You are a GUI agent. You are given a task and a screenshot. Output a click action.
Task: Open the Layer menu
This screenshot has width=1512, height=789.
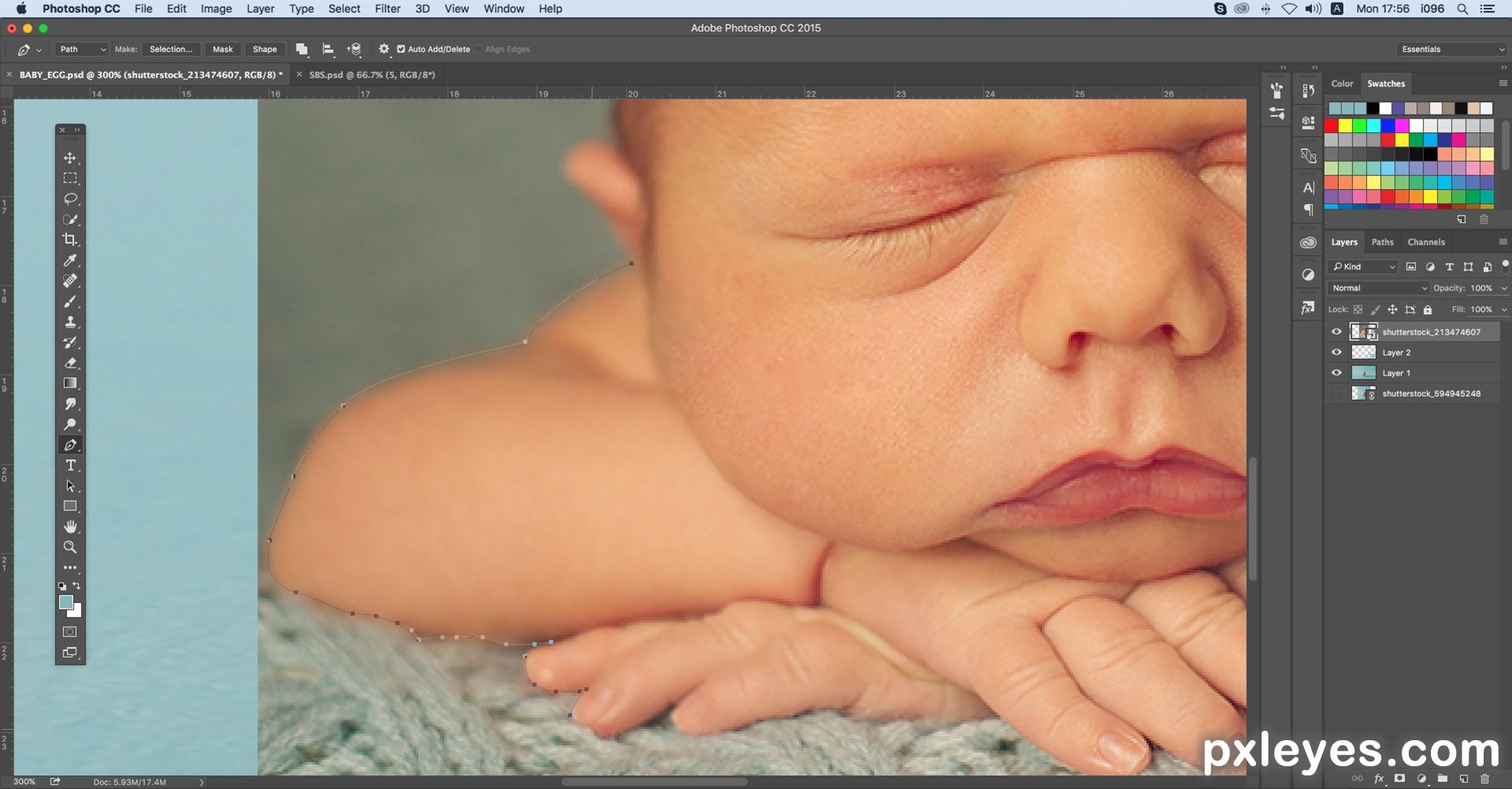click(260, 9)
